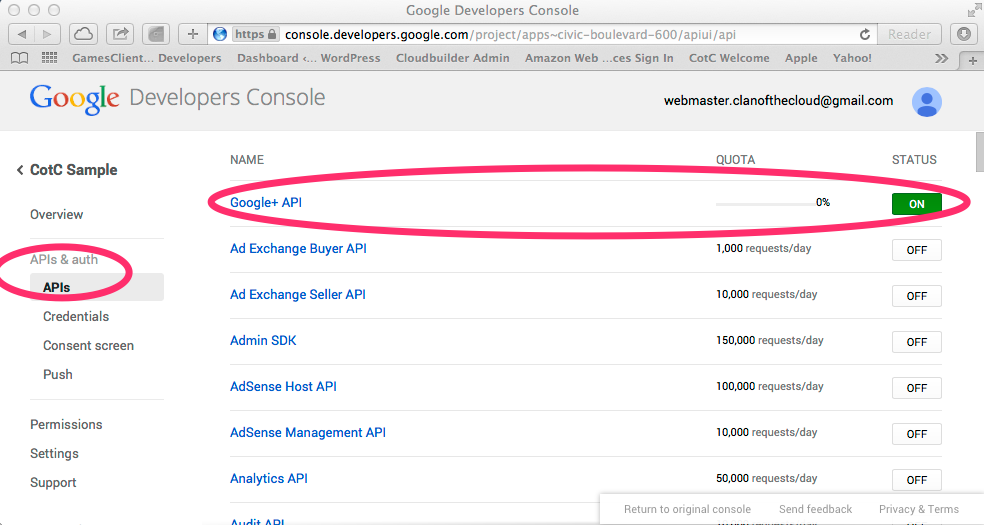The image size is (984, 525).
Task: Open the AdSense Management API link
Action: click(308, 432)
